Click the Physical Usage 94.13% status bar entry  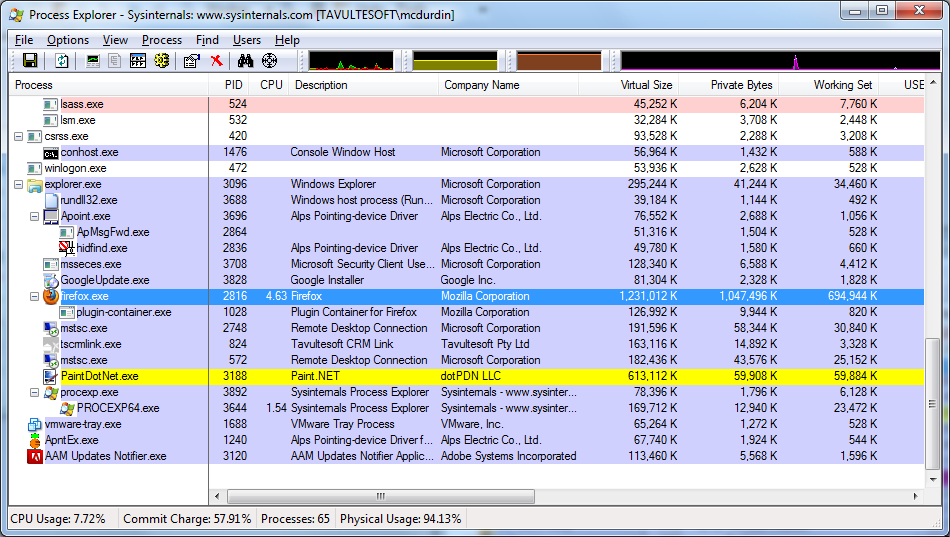click(400, 519)
